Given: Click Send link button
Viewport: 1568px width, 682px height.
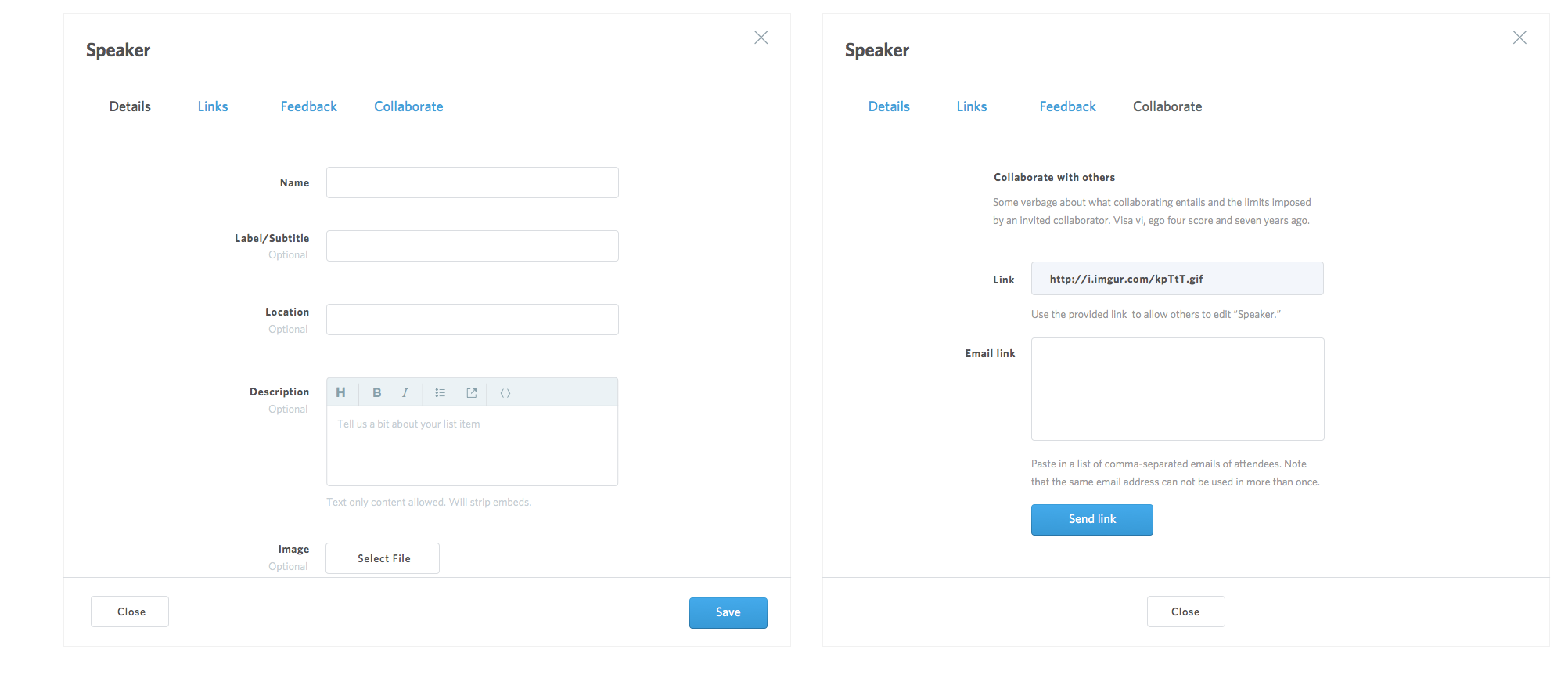Looking at the screenshot, I should point(1092,519).
